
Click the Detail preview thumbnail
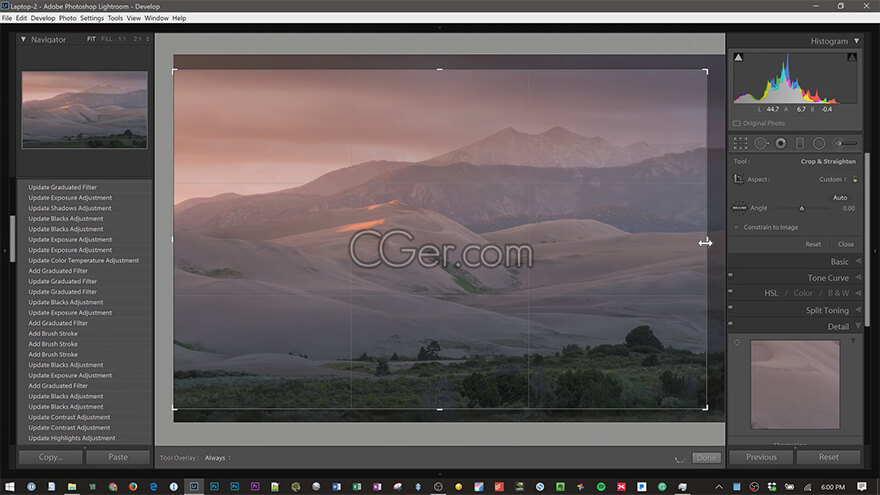795,384
